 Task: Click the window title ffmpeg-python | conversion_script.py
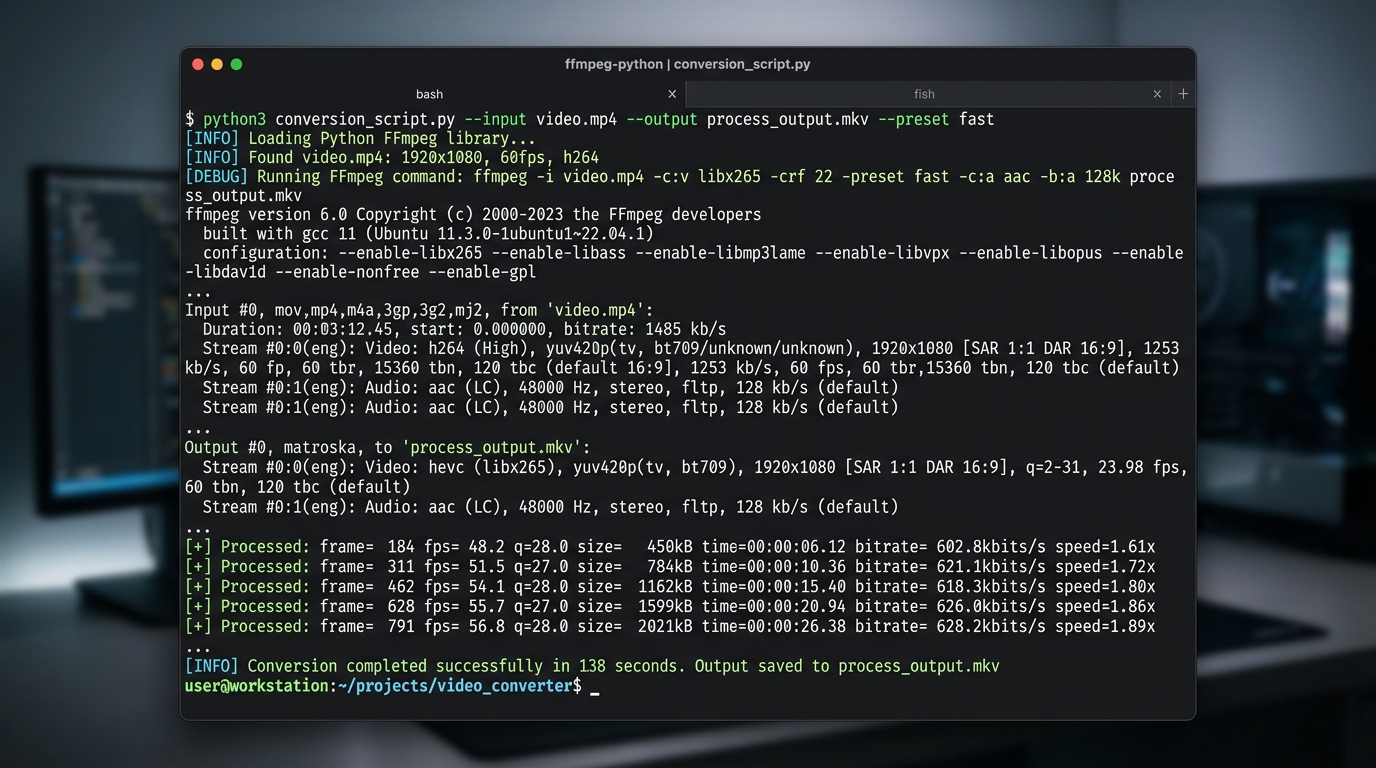pos(687,64)
